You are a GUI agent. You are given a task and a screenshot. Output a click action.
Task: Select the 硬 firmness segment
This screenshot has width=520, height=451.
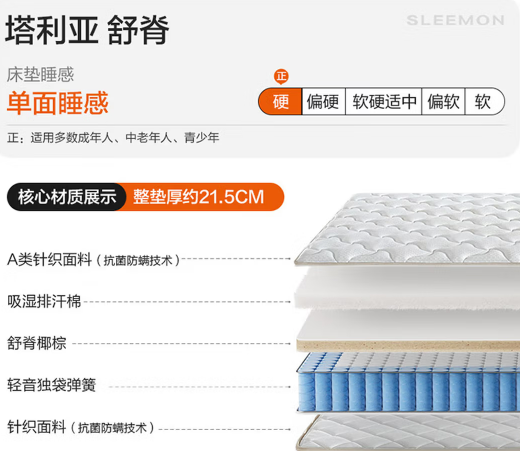pyautogui.click(x=280, y=101)
